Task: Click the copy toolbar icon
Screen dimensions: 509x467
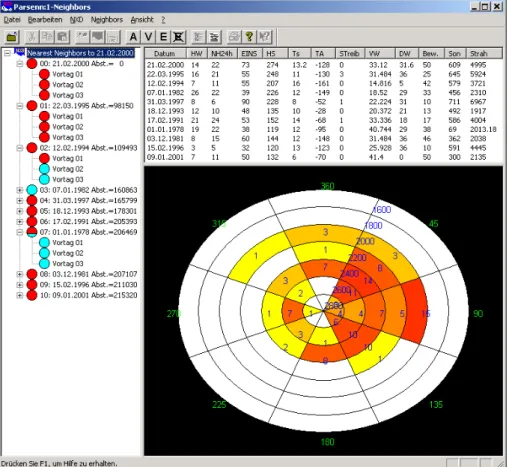Action: [x=47, y=37]
